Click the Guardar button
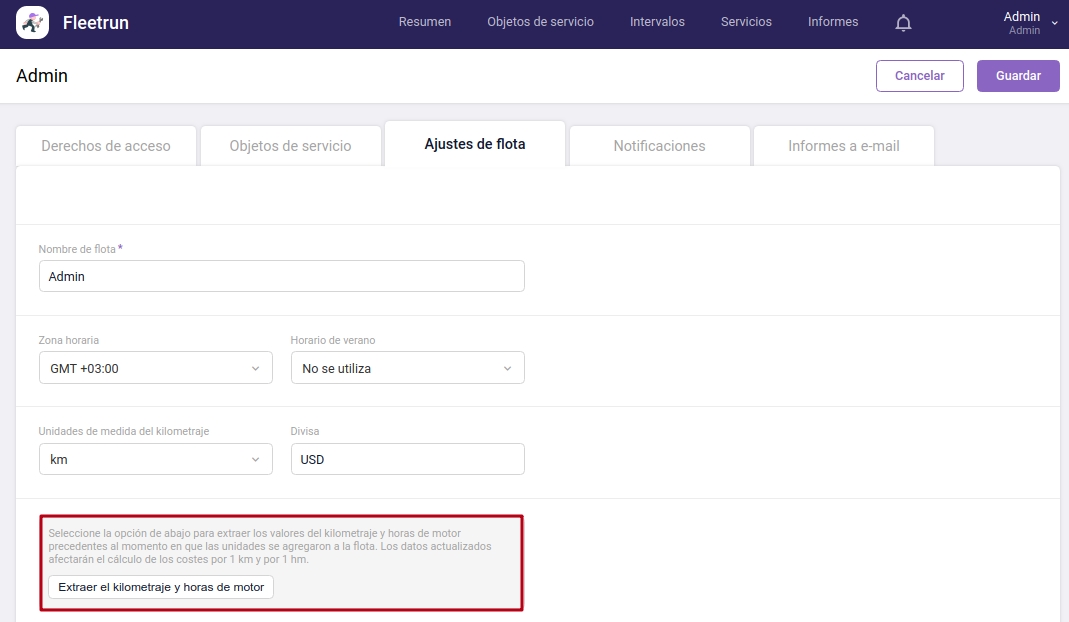 (1018, 75)
